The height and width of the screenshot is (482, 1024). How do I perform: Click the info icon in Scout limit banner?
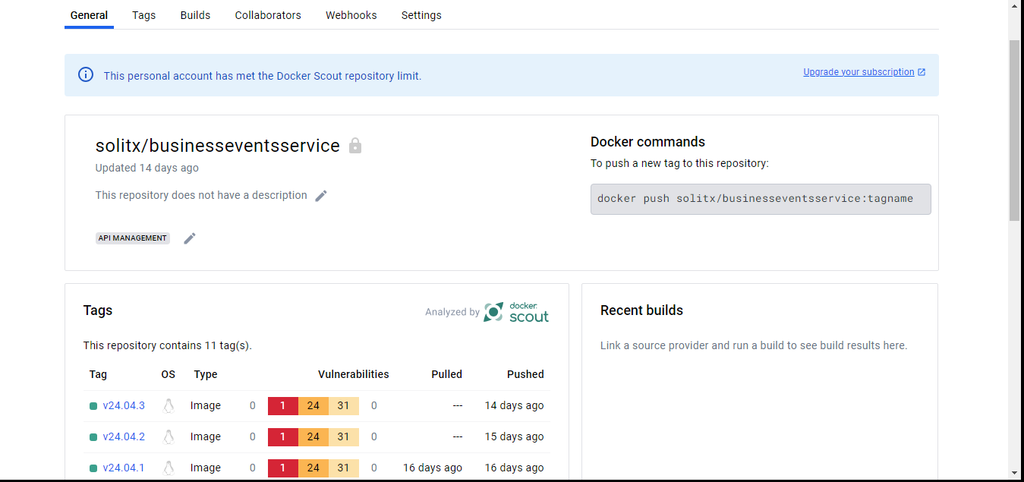86,74
